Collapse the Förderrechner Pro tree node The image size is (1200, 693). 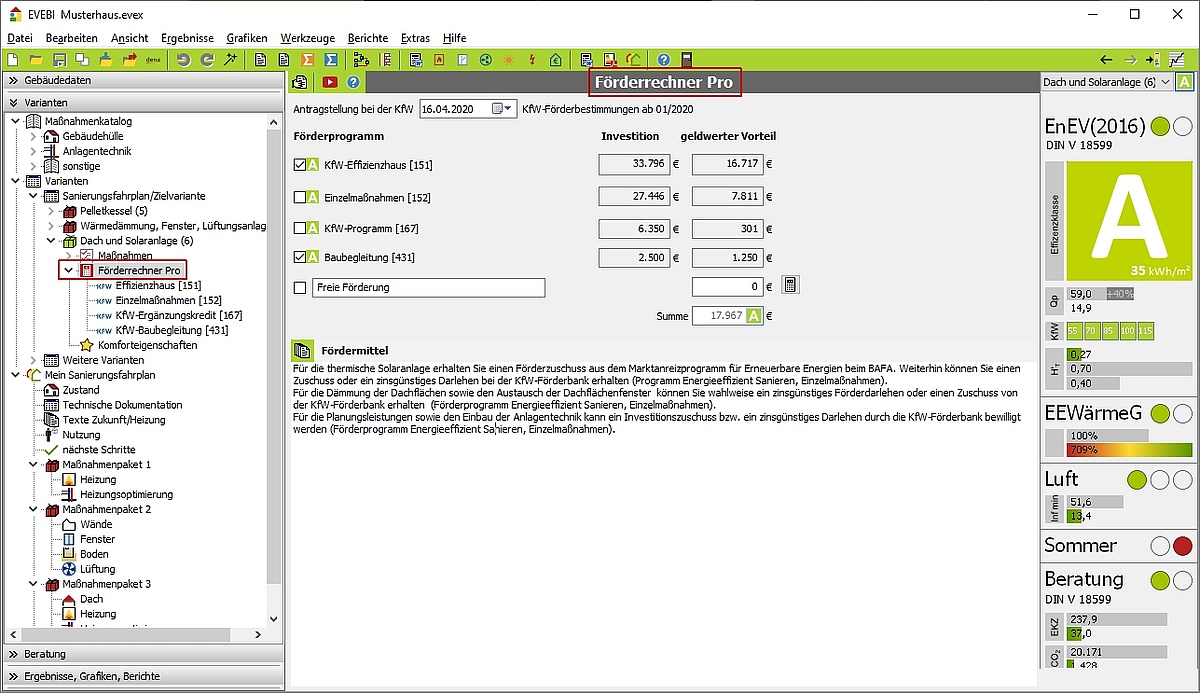pos(68,270)
